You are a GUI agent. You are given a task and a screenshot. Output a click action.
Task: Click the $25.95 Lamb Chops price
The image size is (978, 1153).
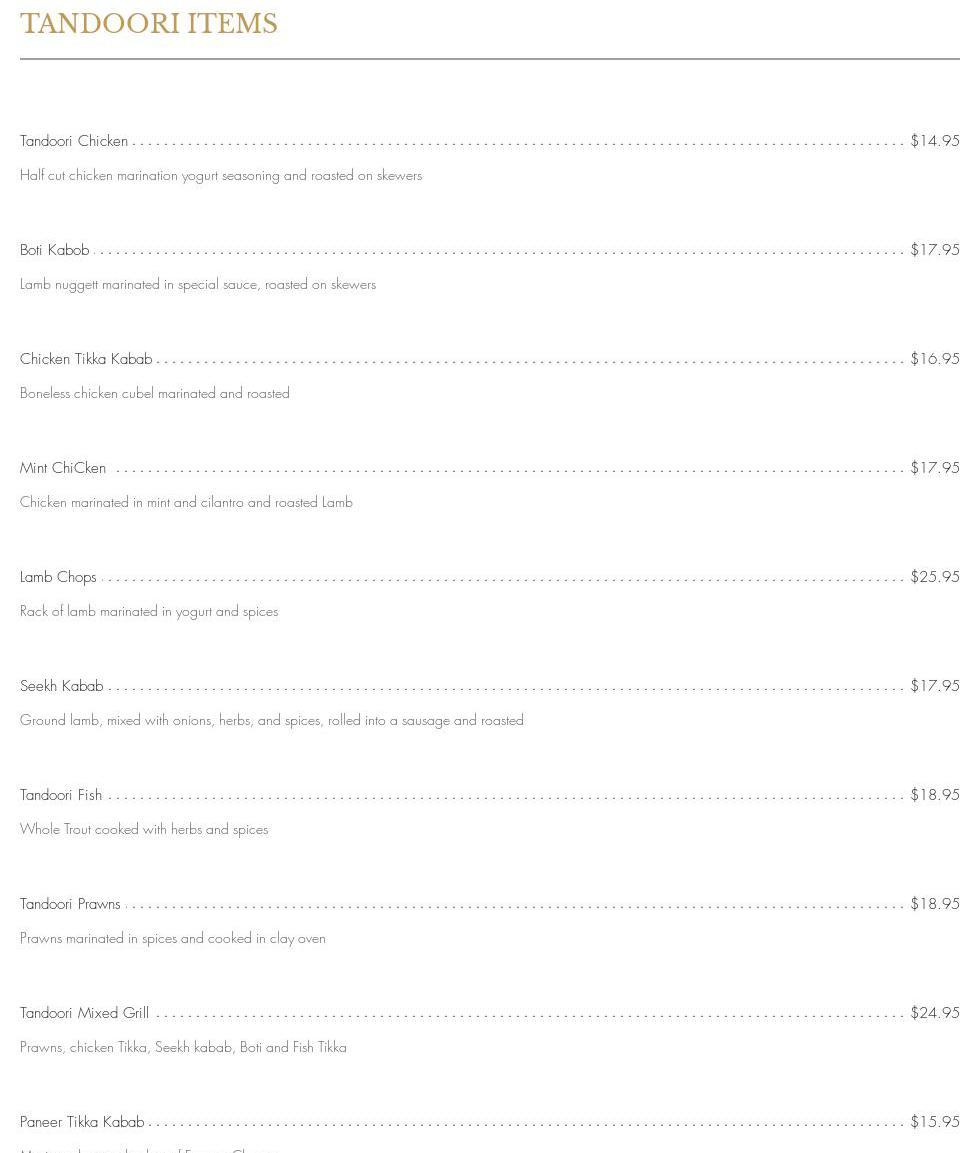tap(934, 577)
